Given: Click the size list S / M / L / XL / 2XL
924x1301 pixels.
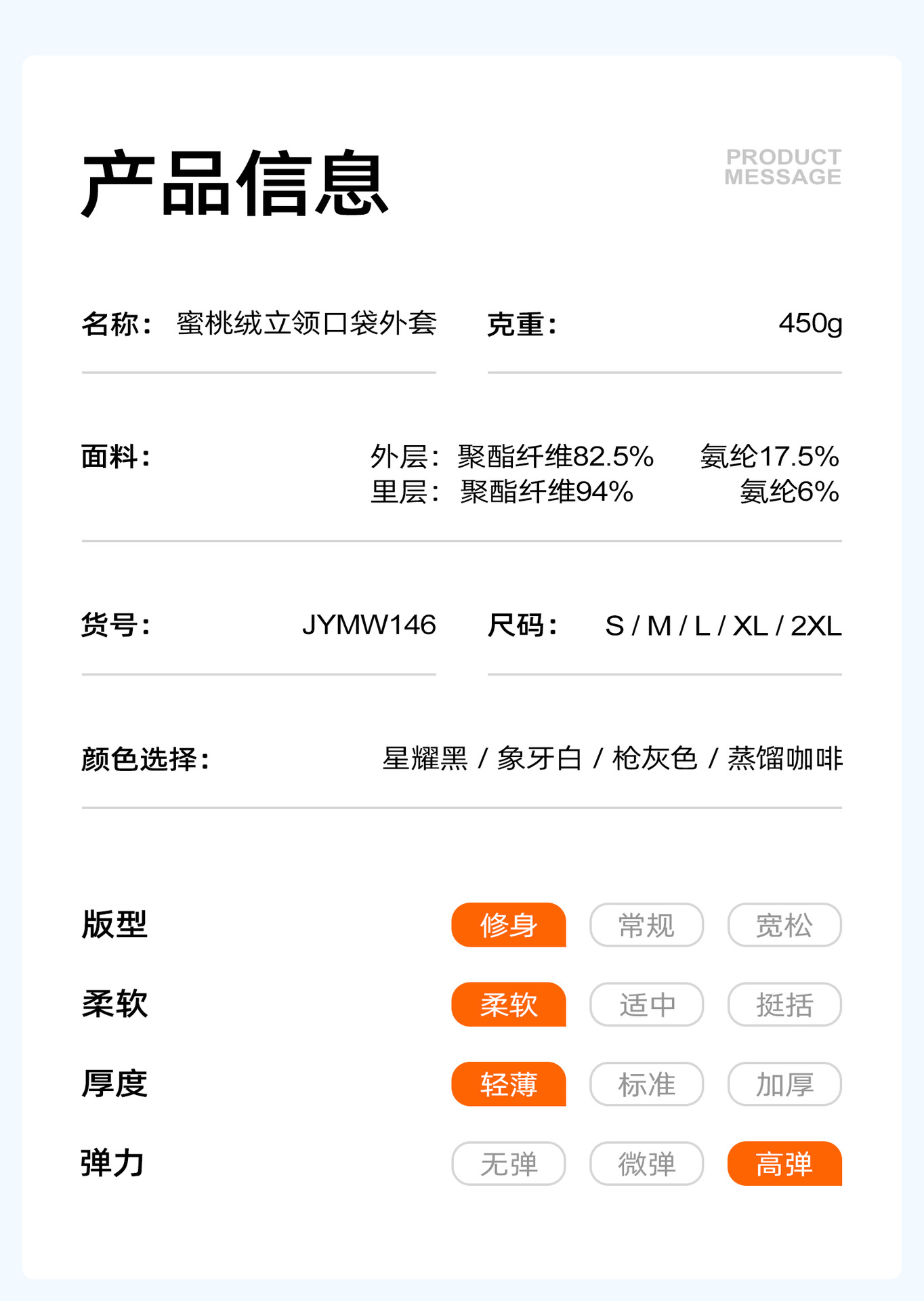Looking at the screenshot, I should pyautogui.click(x=723, y=626).
